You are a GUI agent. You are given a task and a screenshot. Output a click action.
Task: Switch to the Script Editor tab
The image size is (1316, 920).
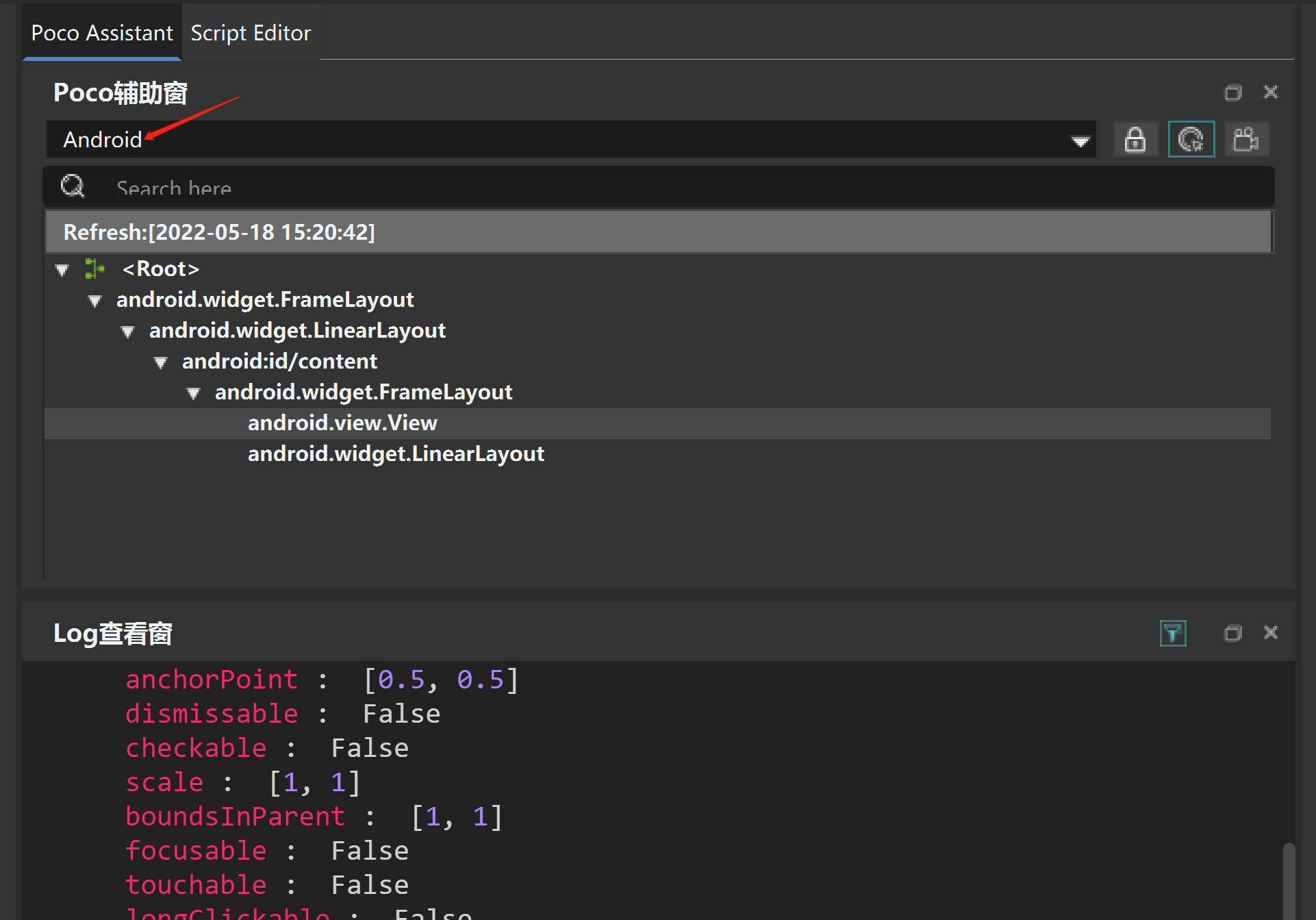point(251,33)
